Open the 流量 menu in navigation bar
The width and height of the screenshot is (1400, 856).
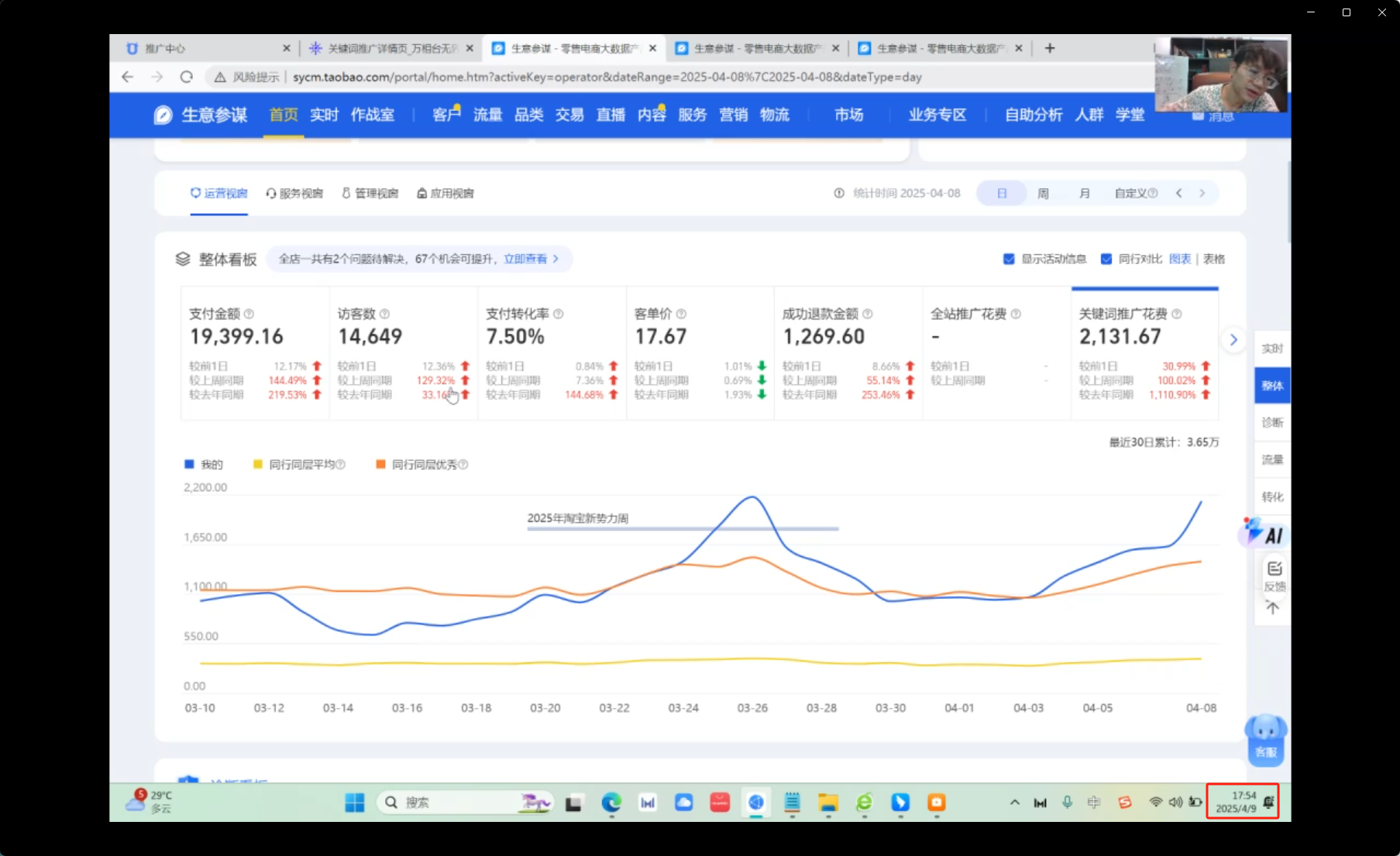(487, 115)
